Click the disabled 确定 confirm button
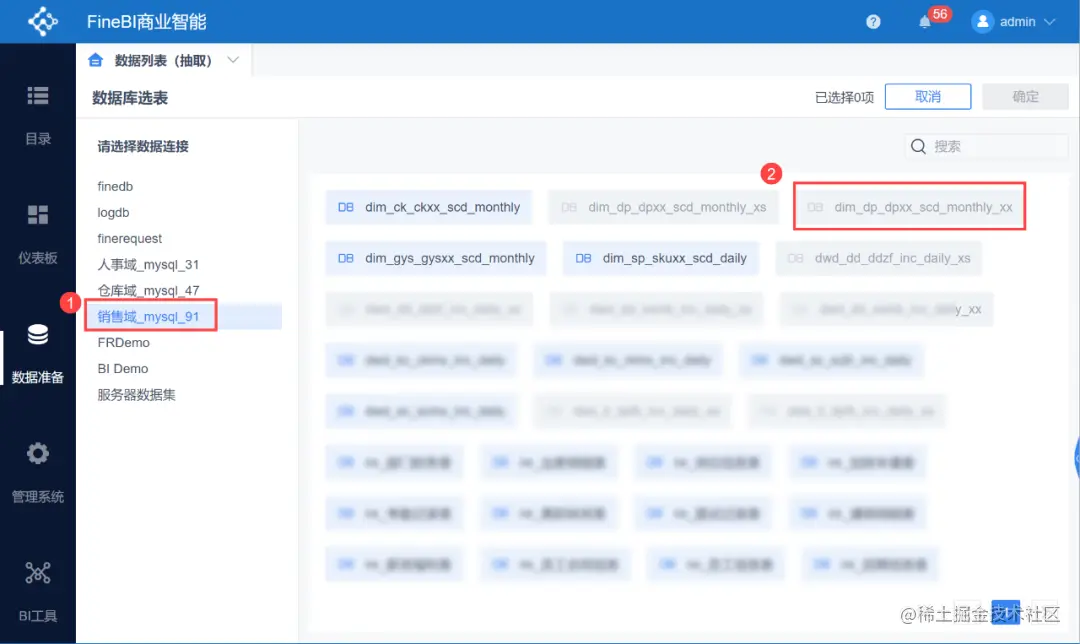The width and height of the screenshot is (1080, 644). pyautogui.click(x=1026, y=96)
